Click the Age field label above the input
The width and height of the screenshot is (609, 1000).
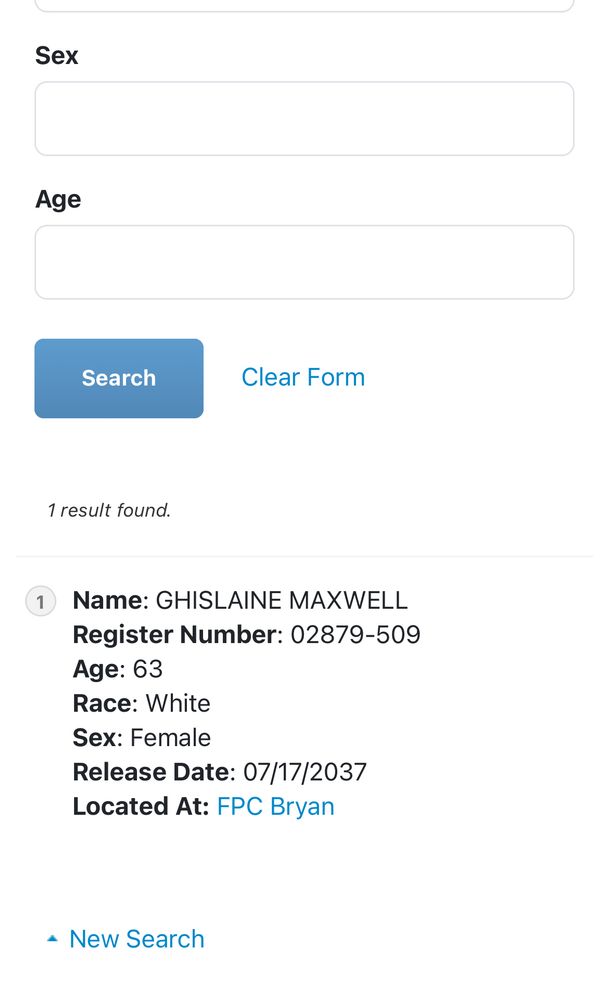(58, 199)
